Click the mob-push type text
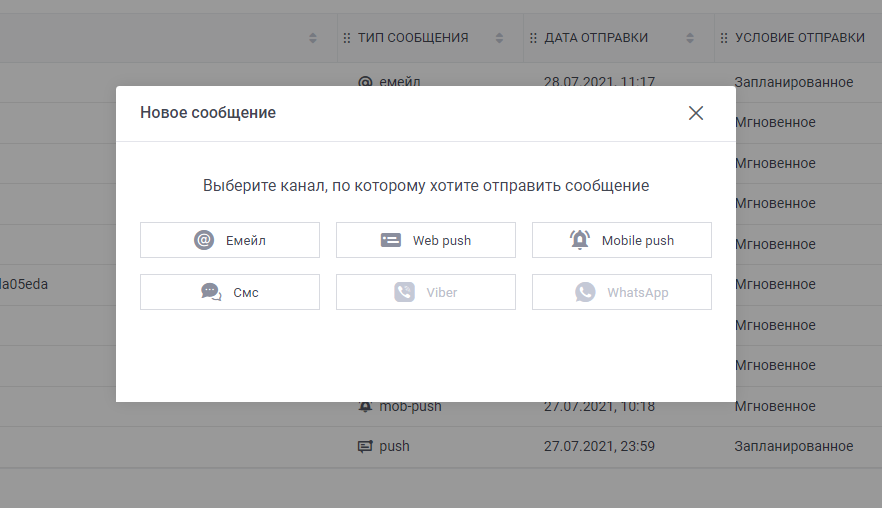This screenshot has width=882, height=508. (410, 407)
